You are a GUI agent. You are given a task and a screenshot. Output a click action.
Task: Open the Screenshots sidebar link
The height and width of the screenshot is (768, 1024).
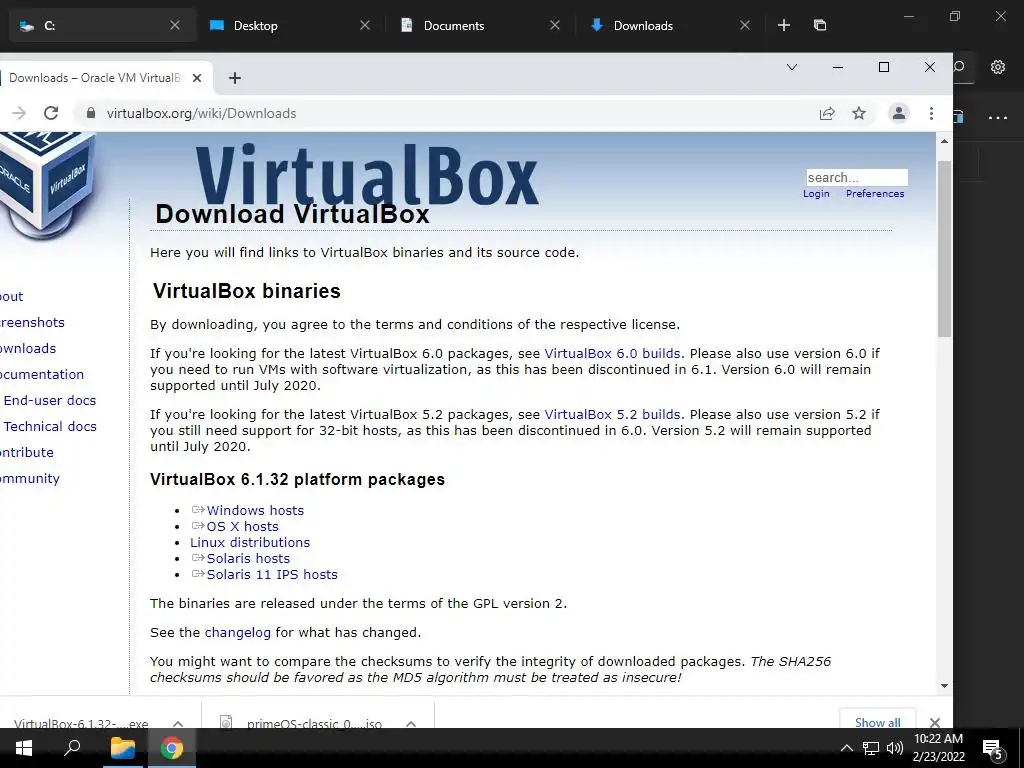(31, 322)
